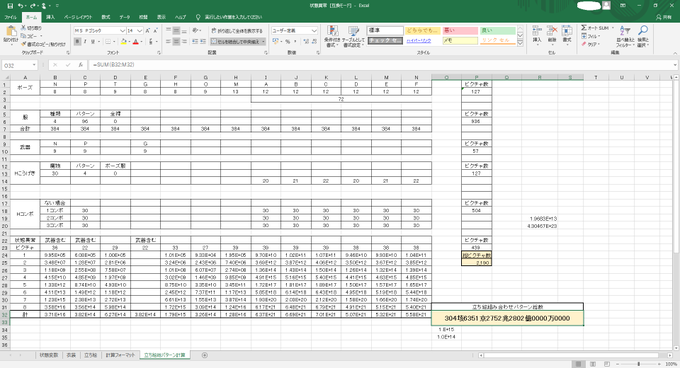Click the Share button
This screenshot has height=368, width=680.
click(664, 17)
